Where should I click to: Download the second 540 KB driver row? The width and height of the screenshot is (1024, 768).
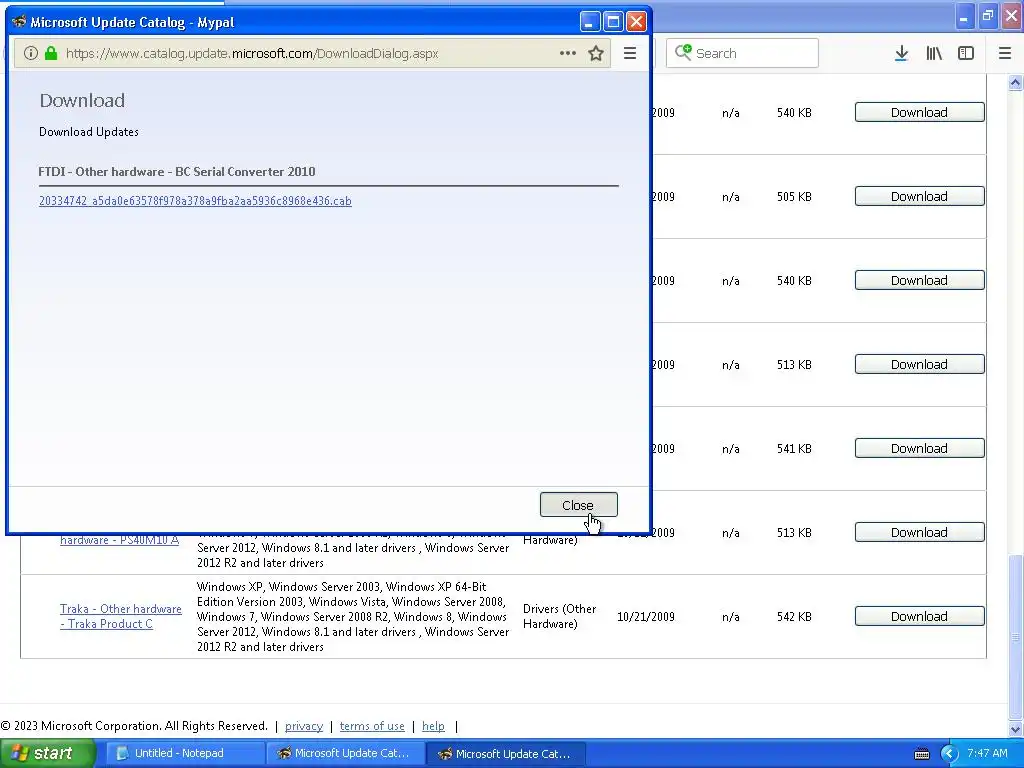click(920, 280)
